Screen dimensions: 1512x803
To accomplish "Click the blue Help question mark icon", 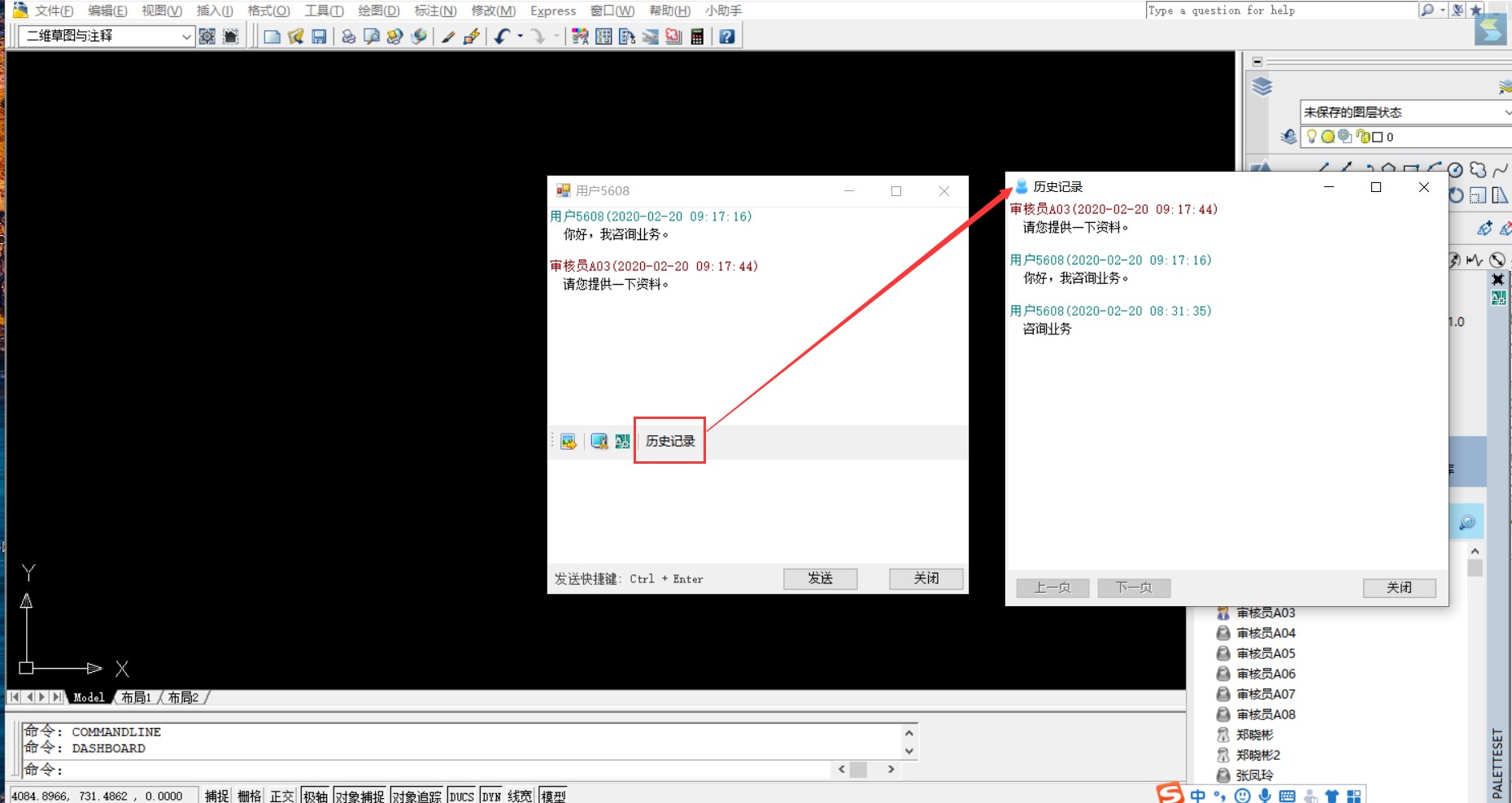I will (x=727, y=37).
